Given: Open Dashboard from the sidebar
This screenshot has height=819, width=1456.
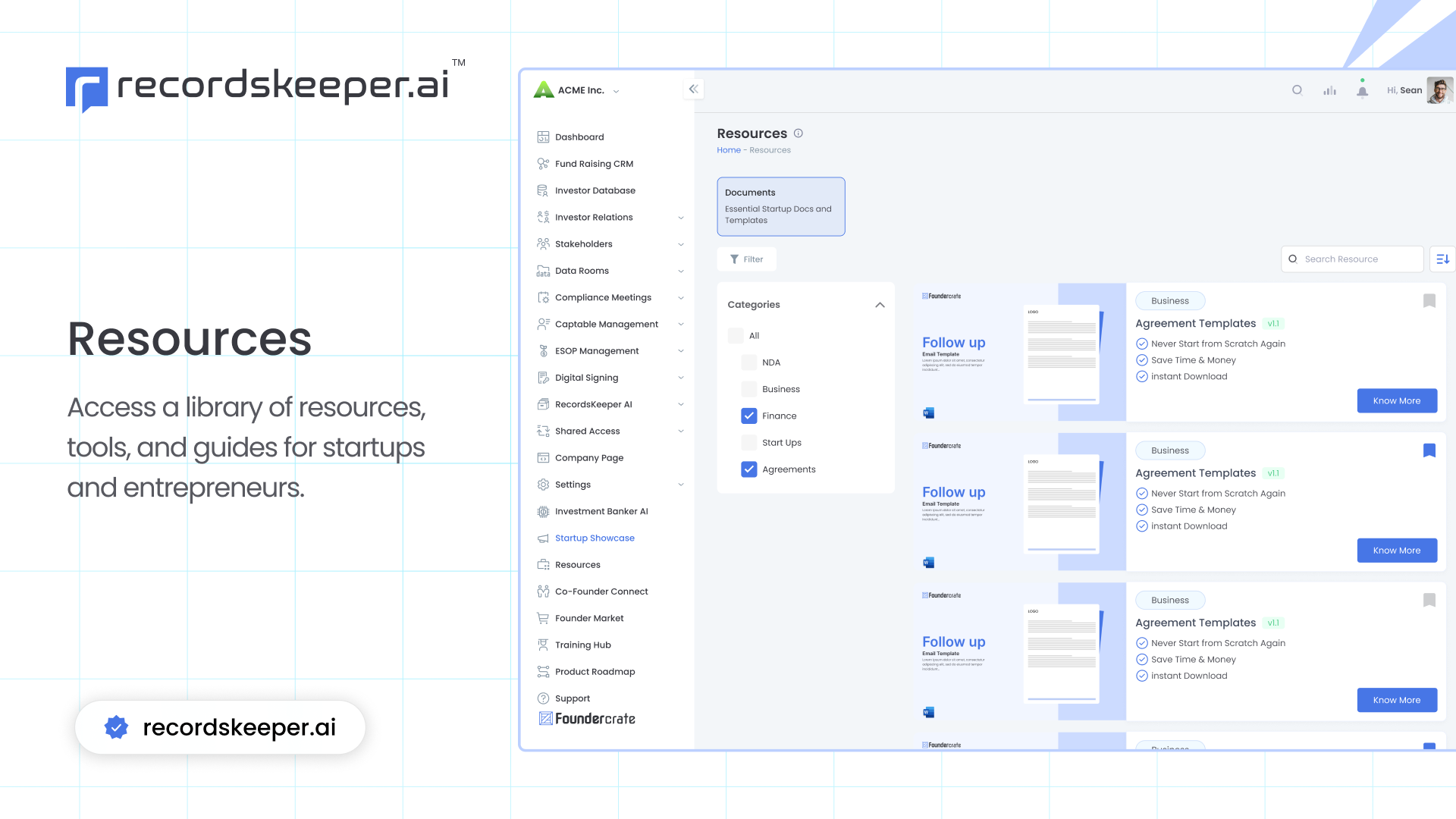Looking at the screenshot, I should click(579, 137).
